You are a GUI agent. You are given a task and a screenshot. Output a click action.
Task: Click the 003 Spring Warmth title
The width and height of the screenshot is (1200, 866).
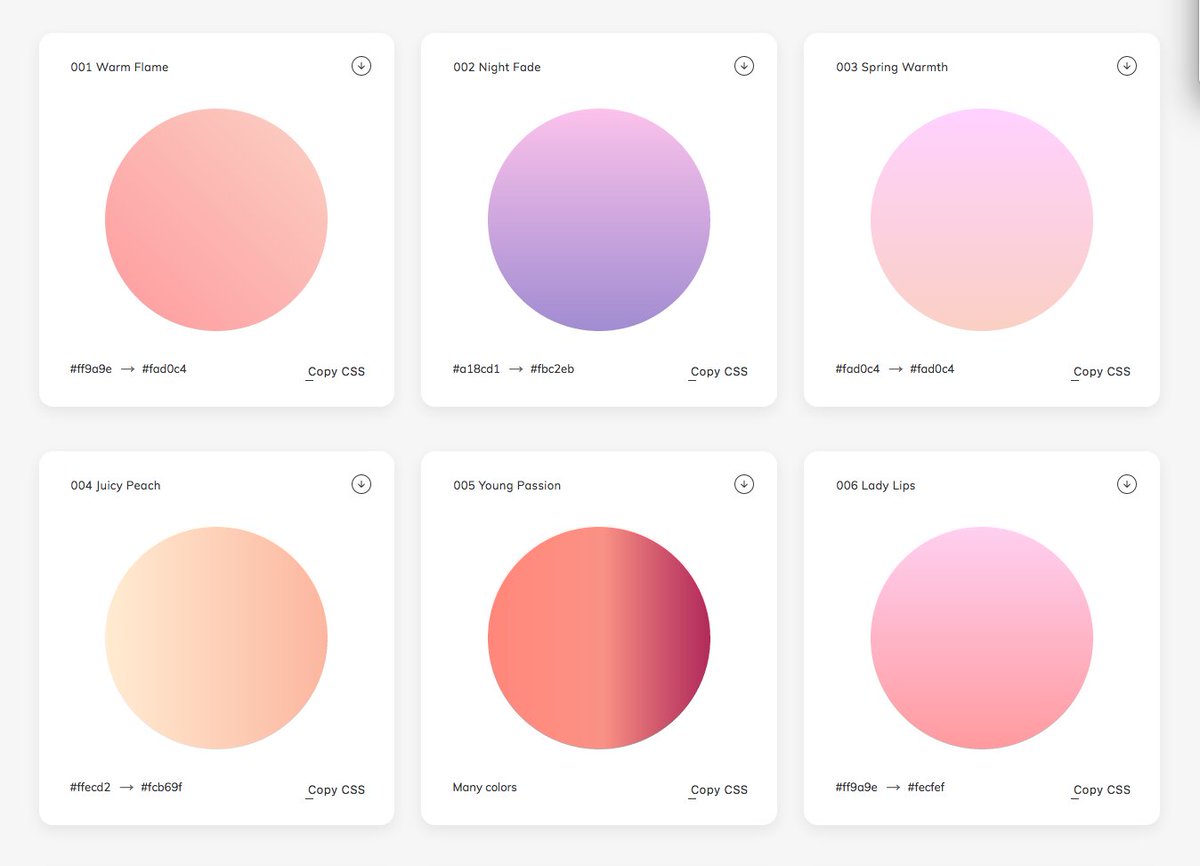point(892,67)
